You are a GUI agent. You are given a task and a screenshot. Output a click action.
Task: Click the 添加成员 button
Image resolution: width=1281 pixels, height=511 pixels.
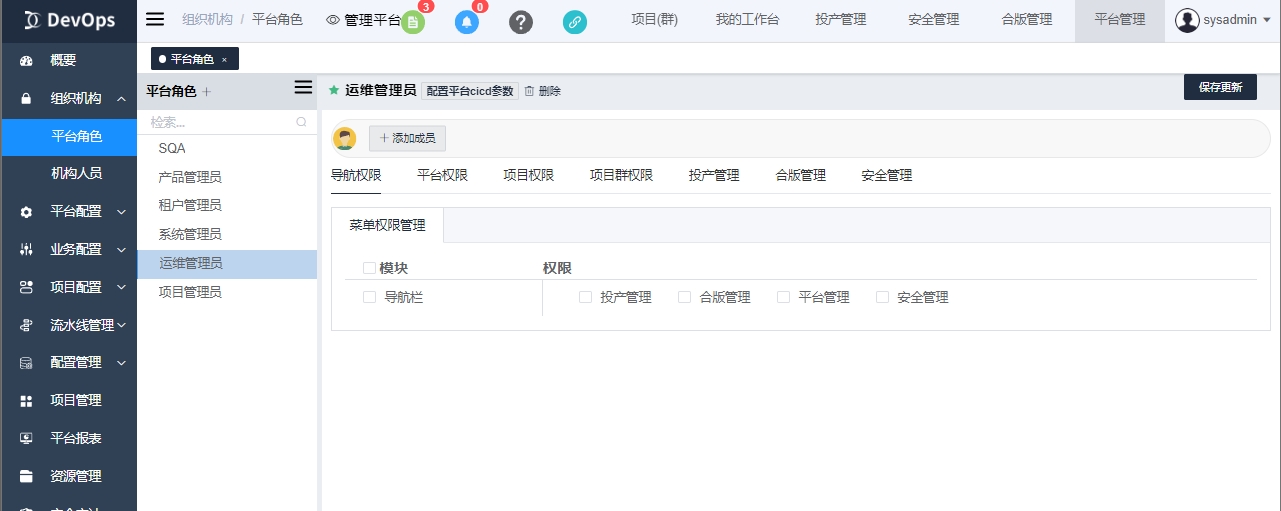coord(407,138)
